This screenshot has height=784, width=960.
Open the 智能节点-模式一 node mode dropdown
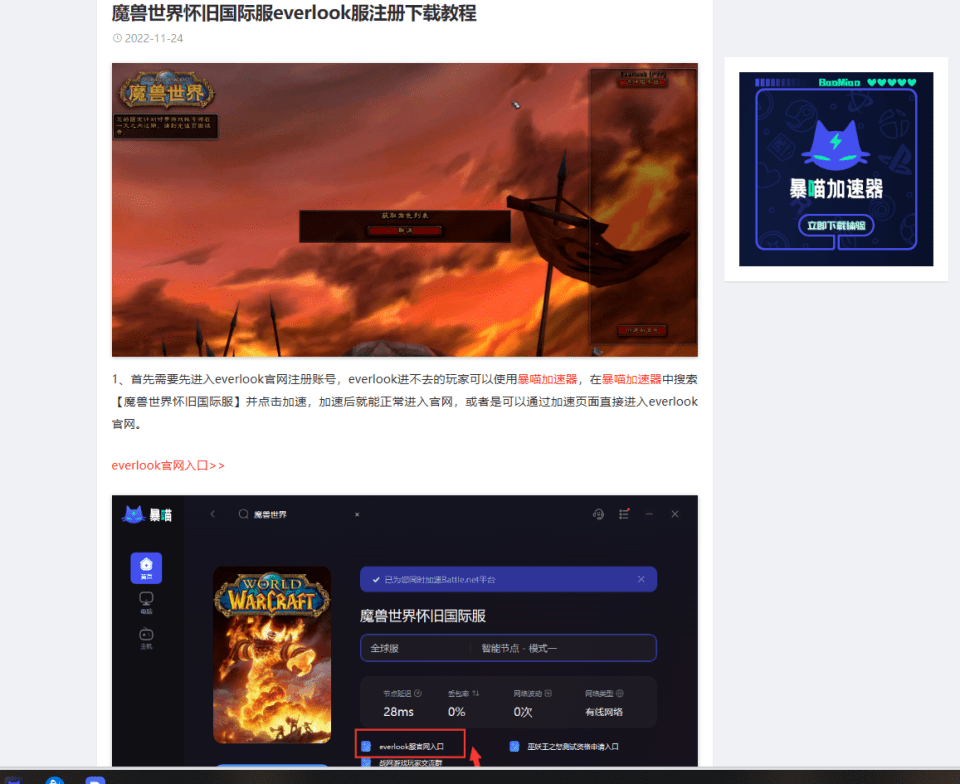(520, 649)
